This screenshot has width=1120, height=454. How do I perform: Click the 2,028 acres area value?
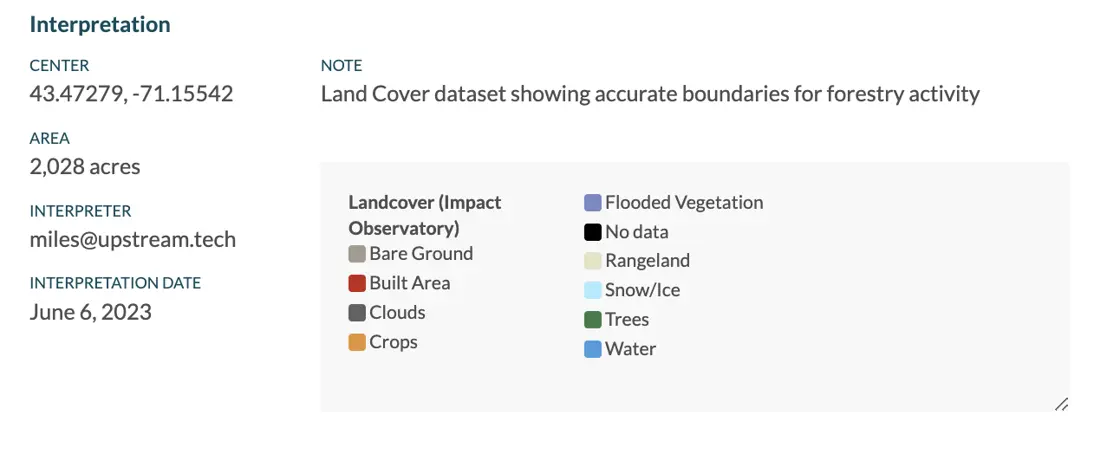85,167
